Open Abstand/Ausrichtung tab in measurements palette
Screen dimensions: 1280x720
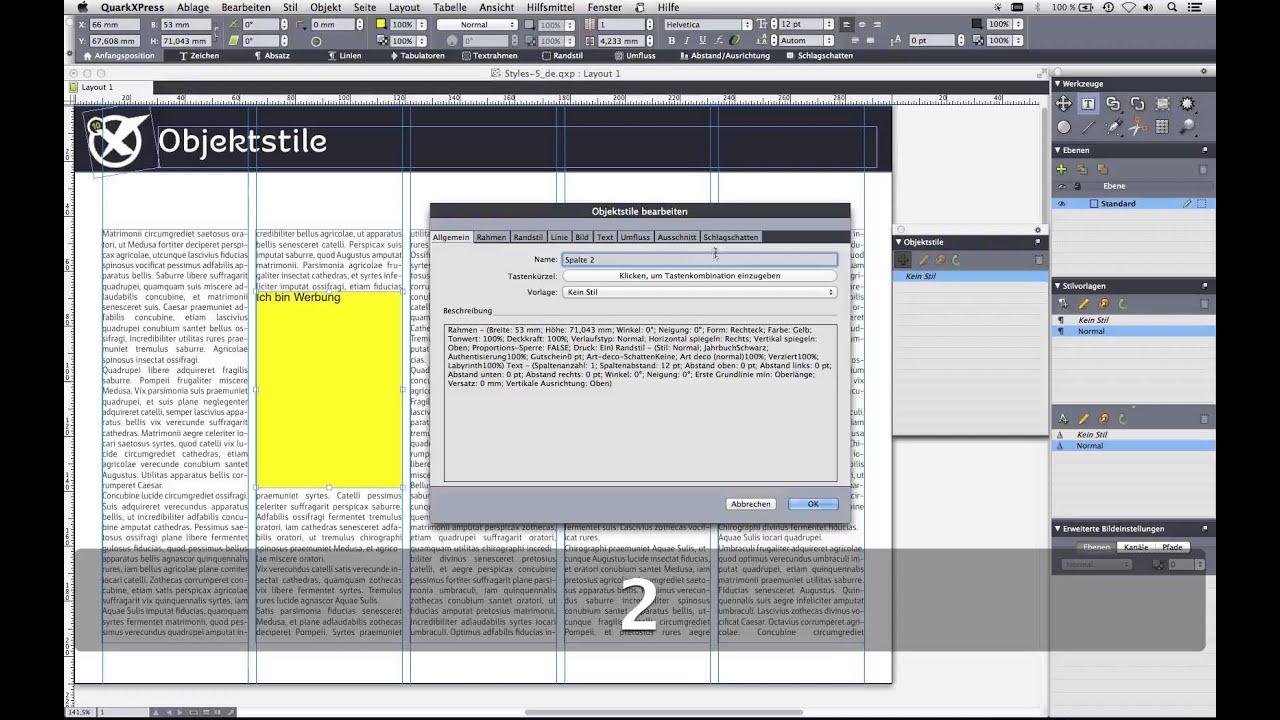[x=724, y=56]
